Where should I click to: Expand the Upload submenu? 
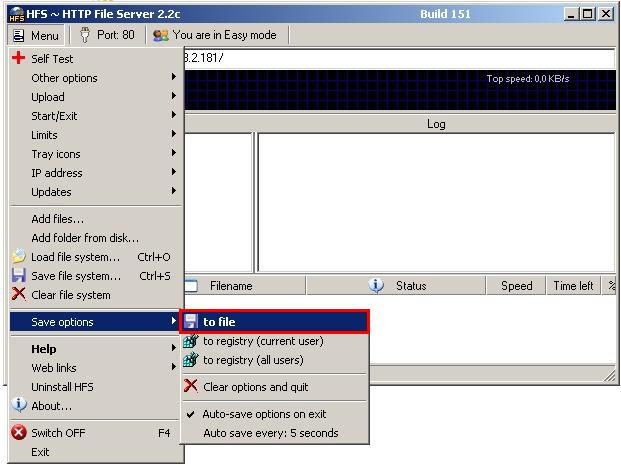click(x=96, y=97)
